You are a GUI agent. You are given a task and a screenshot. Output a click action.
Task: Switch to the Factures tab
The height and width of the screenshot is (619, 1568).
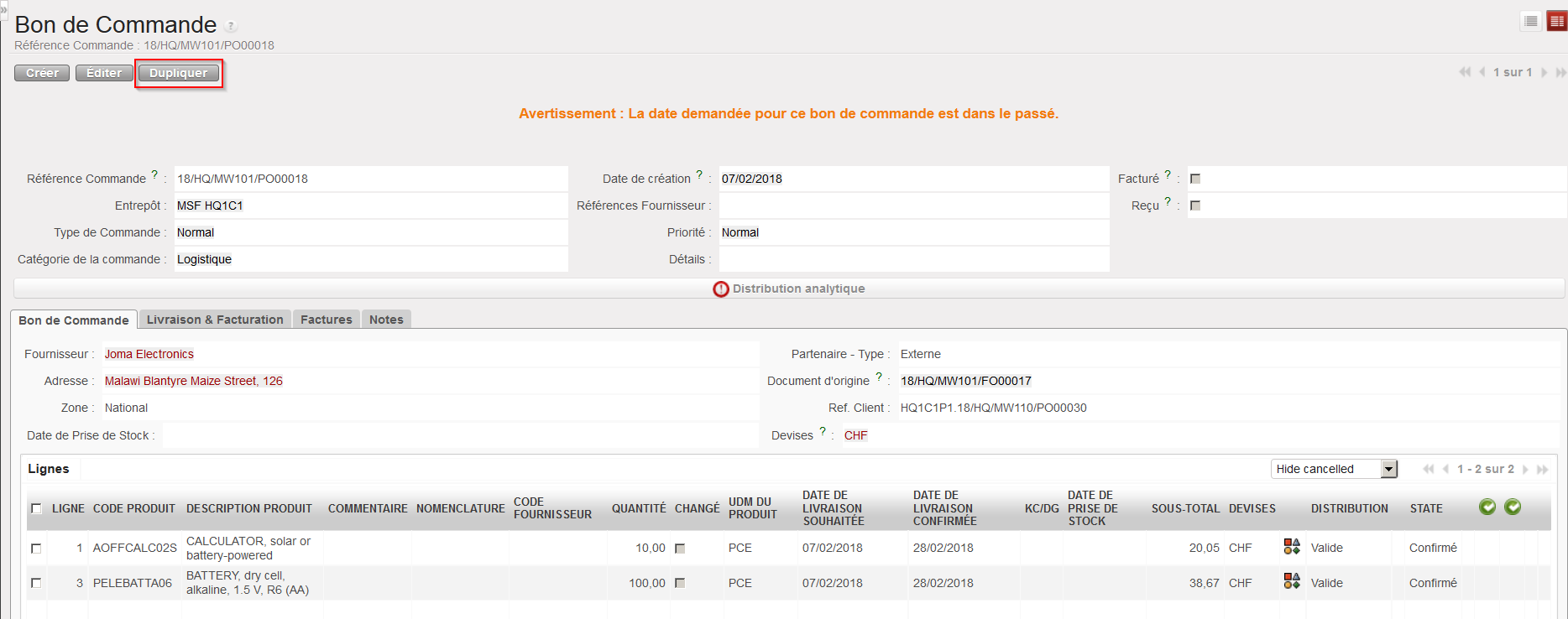pos(326,320)
